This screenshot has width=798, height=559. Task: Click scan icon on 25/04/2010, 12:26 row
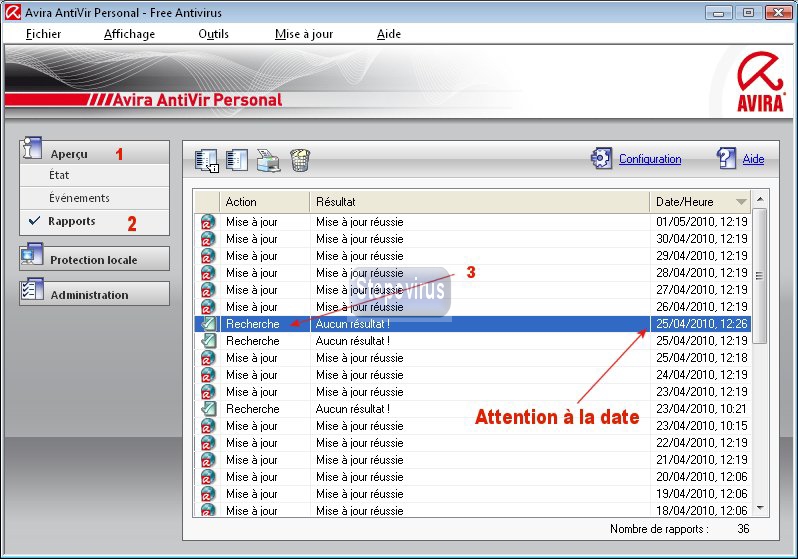(x=208, y=324)
